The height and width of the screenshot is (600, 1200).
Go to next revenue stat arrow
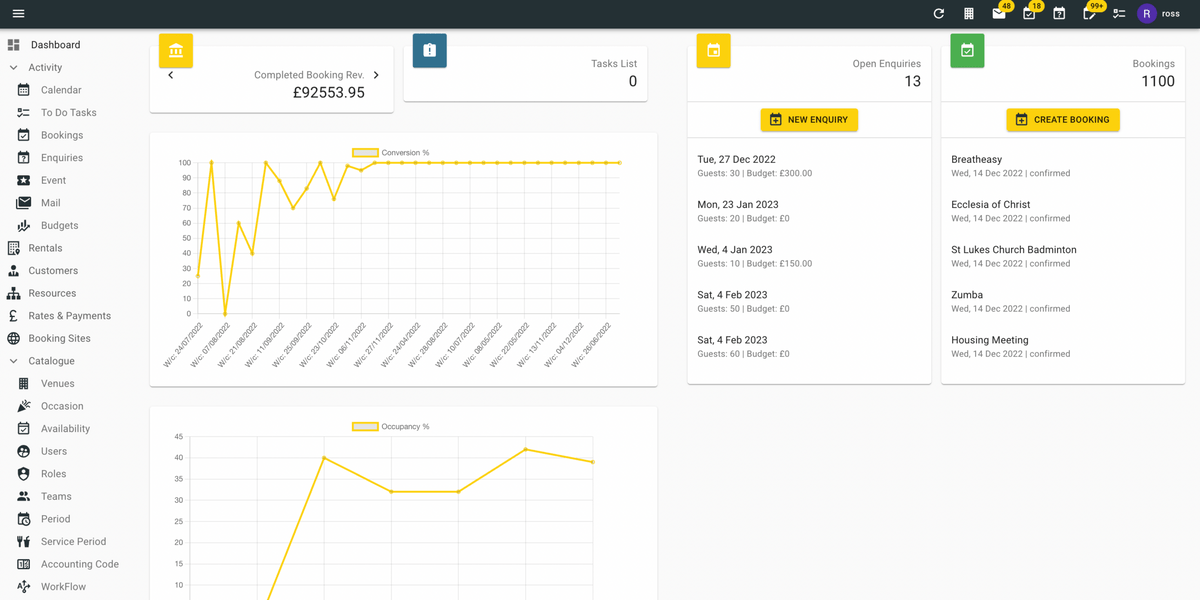point(376,75)
